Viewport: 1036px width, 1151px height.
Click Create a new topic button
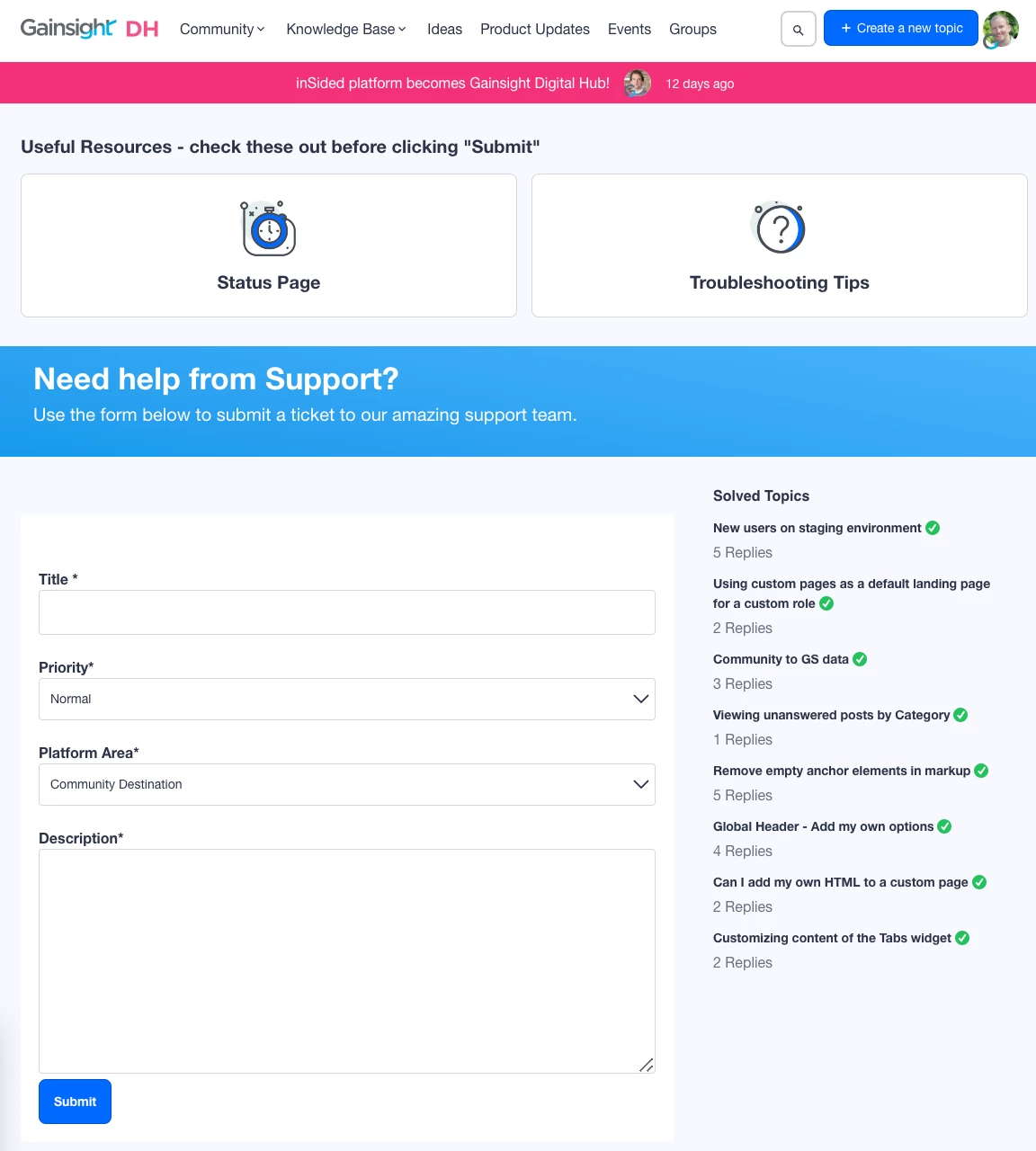tap(901, 28)
